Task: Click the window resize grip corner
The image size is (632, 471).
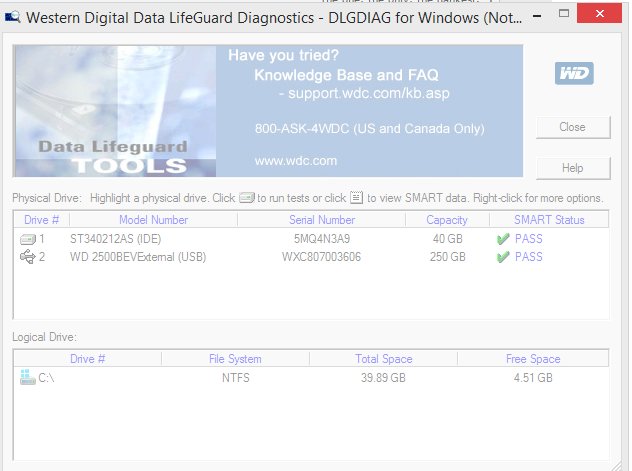Action: pos(617,466)
